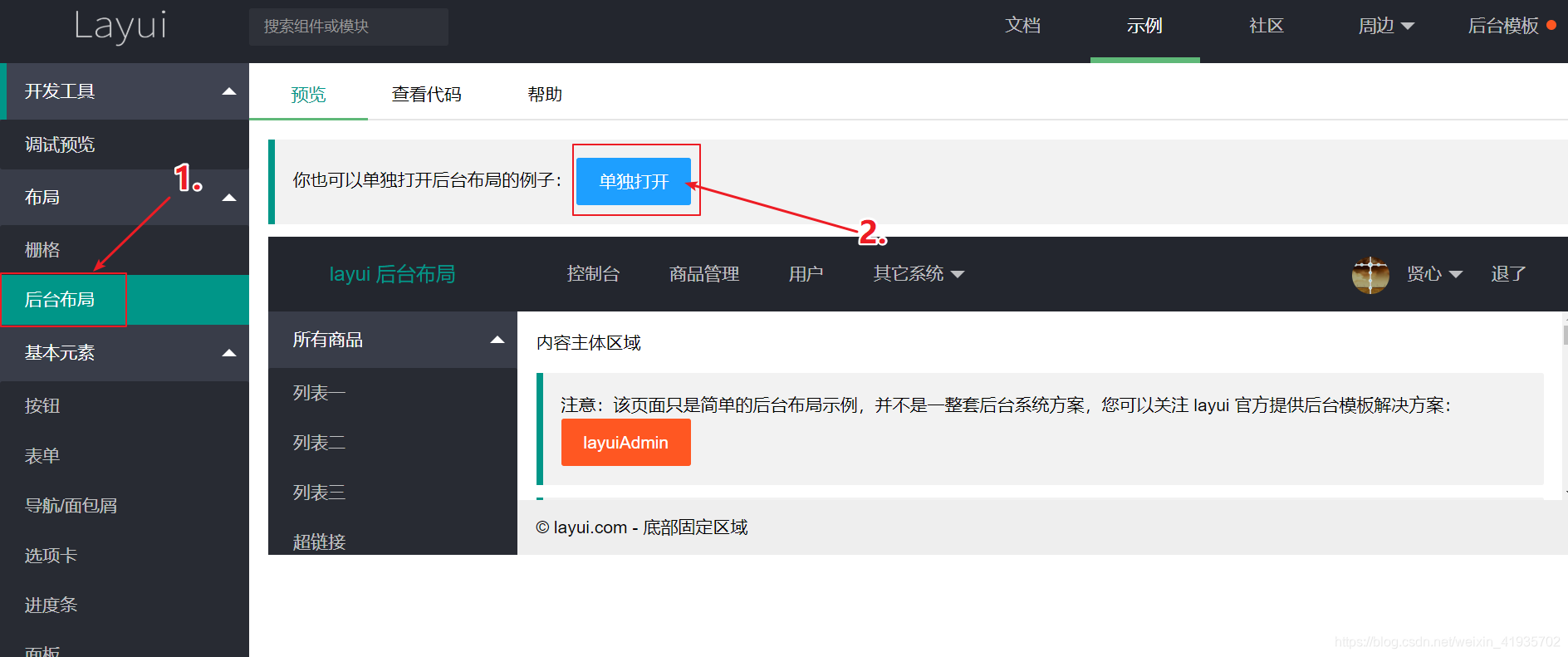The image size is (1568, 657).
Task: Open 控制台 in demo header
Action: pyautogui.click(x=593, y=274)
